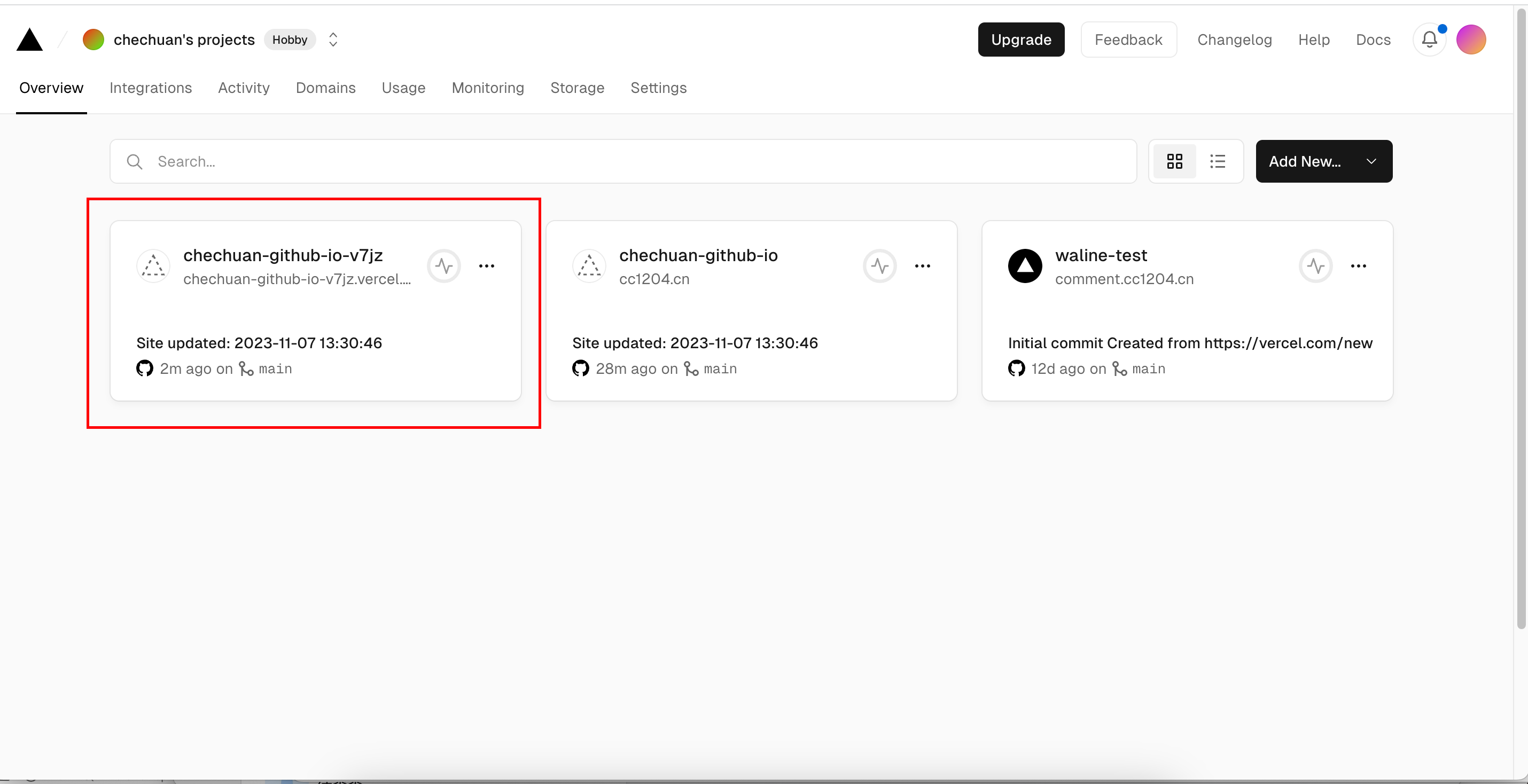The image size is (1528, 784).
Task: Click Site updated commit on chechuan-github-io card
Action: pyautogui.click(x=695, y=343)
